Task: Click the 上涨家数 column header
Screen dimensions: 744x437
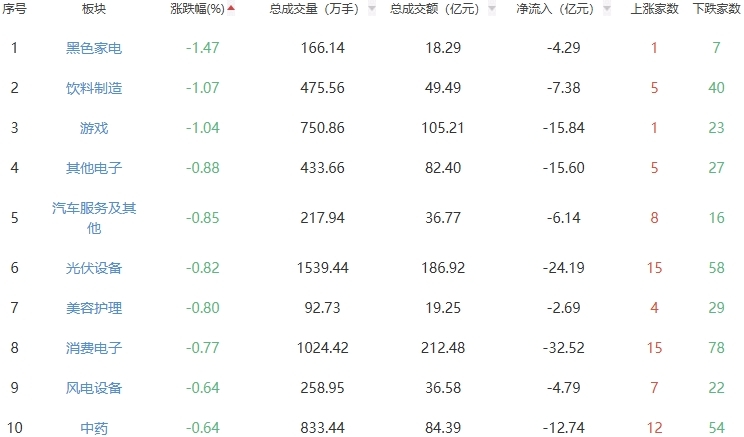Action: [655, 9]
